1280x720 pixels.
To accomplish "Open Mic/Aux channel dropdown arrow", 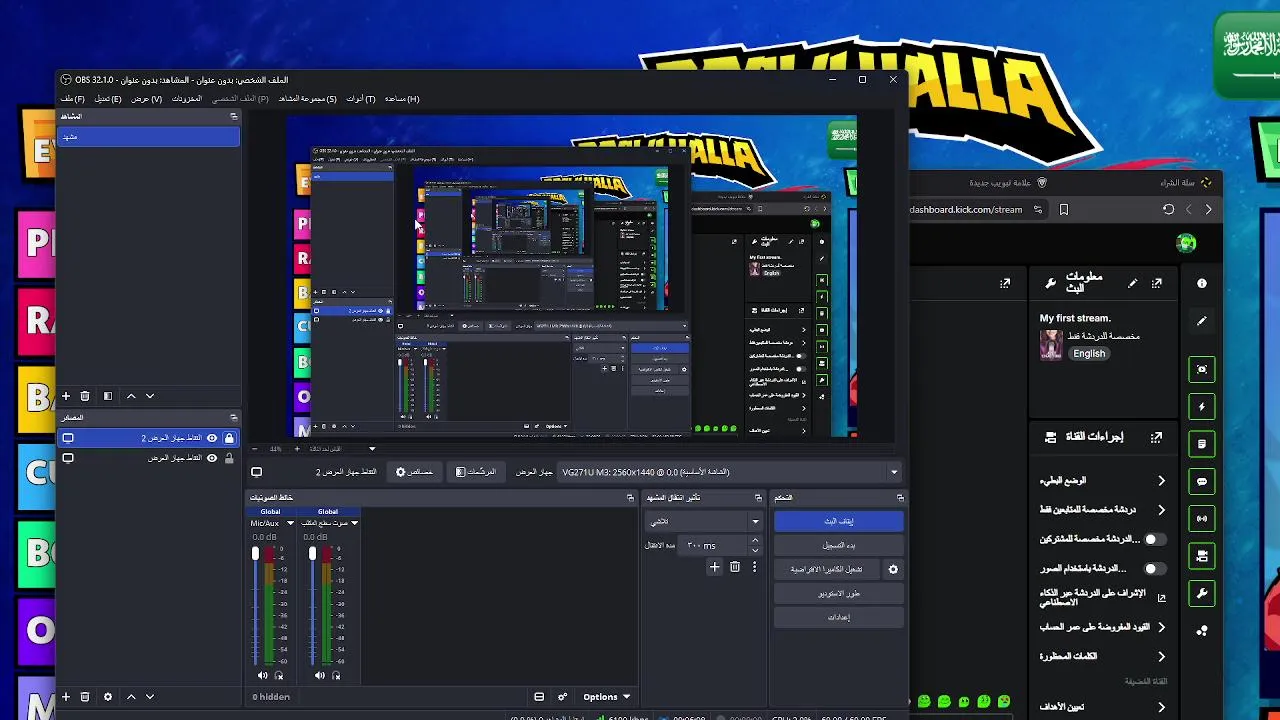I will [290, 523].
